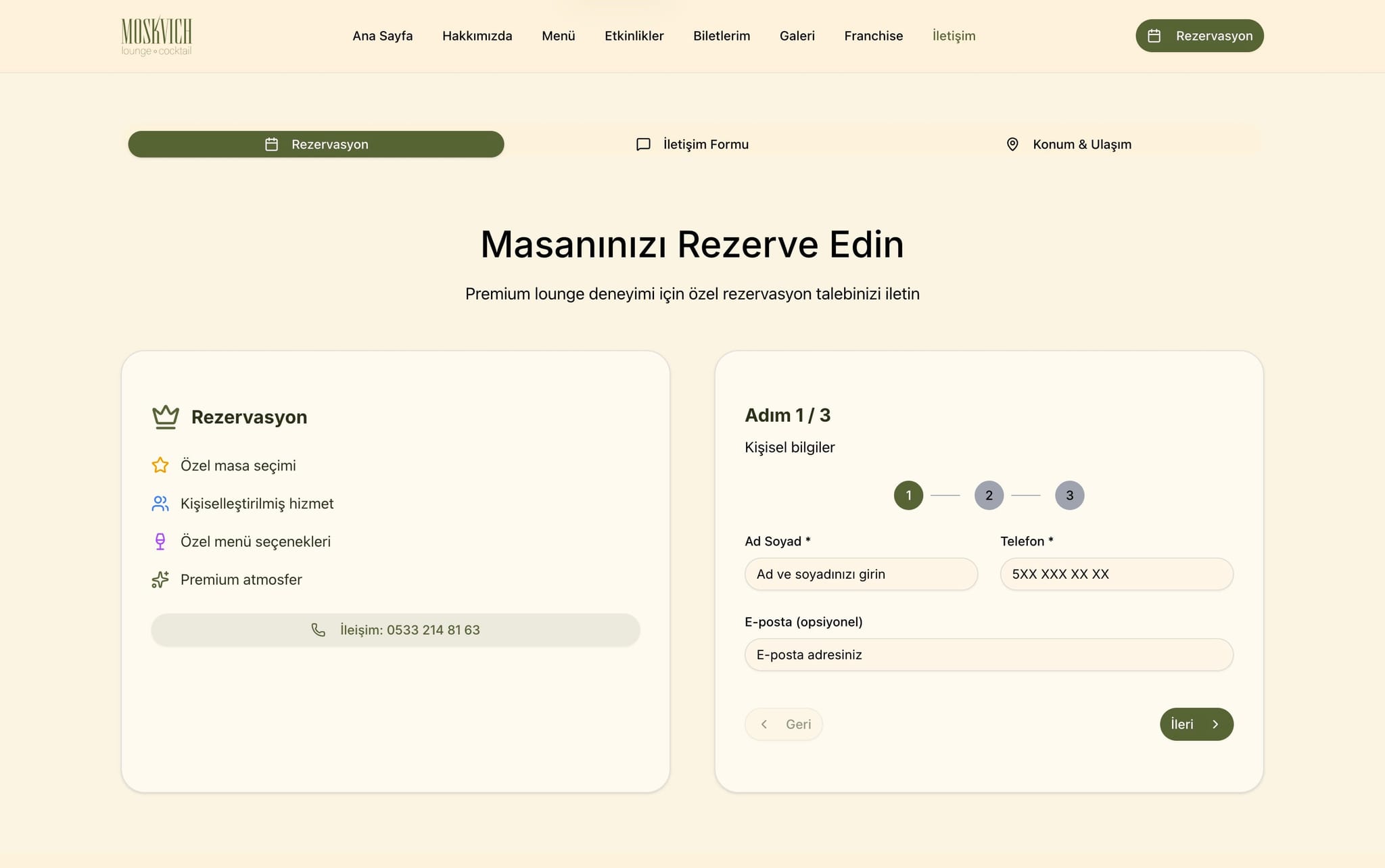This screenshot has height=868, width=1385.
Task: Click the sparkles icon next to Premium atmosfer
Action: [160, 579]
